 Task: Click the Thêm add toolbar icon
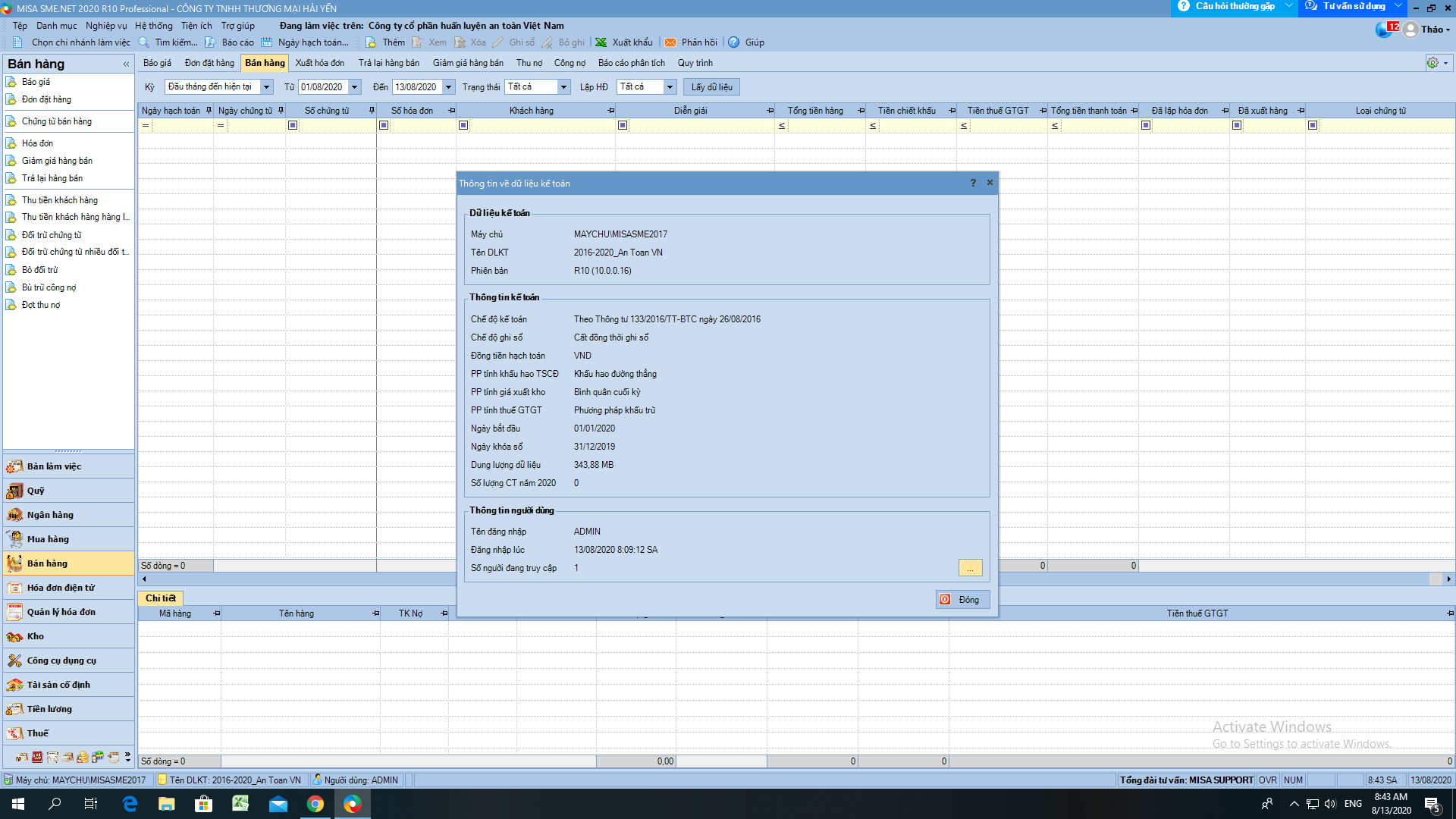click(x=371, y=42)
